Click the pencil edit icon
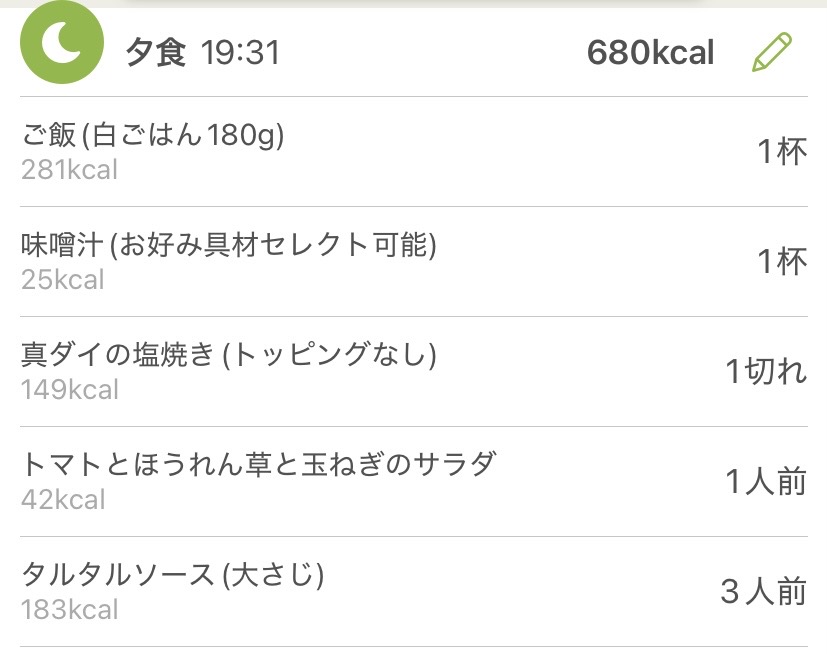Viewport: 827px width, 654px height. click(771, 52)
